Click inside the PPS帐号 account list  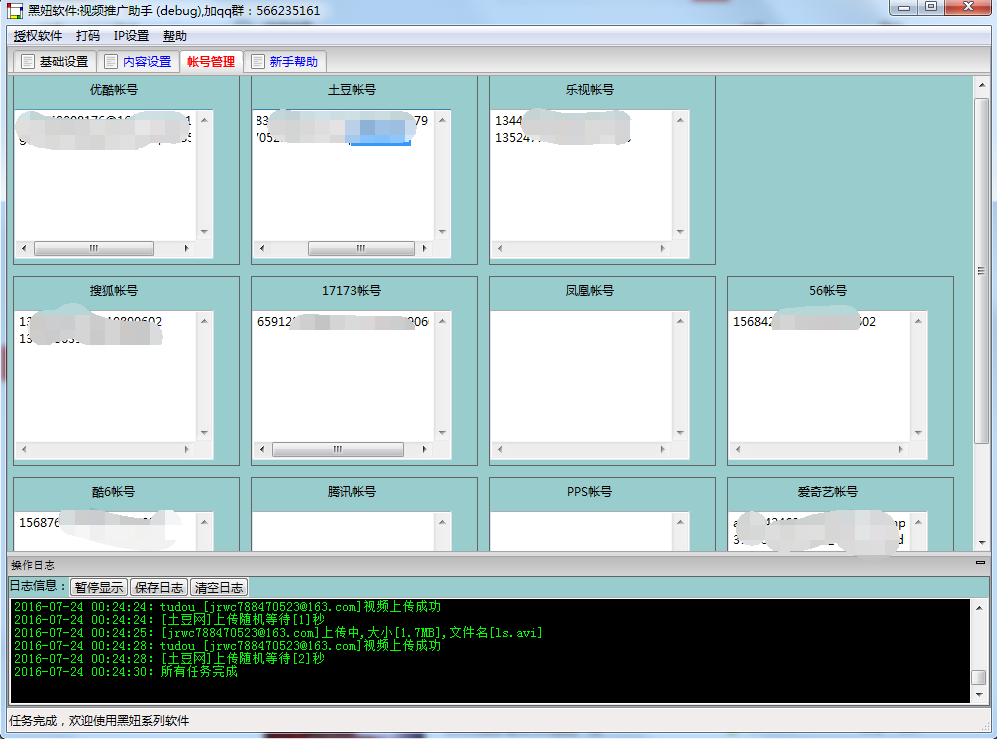point(582,532)
